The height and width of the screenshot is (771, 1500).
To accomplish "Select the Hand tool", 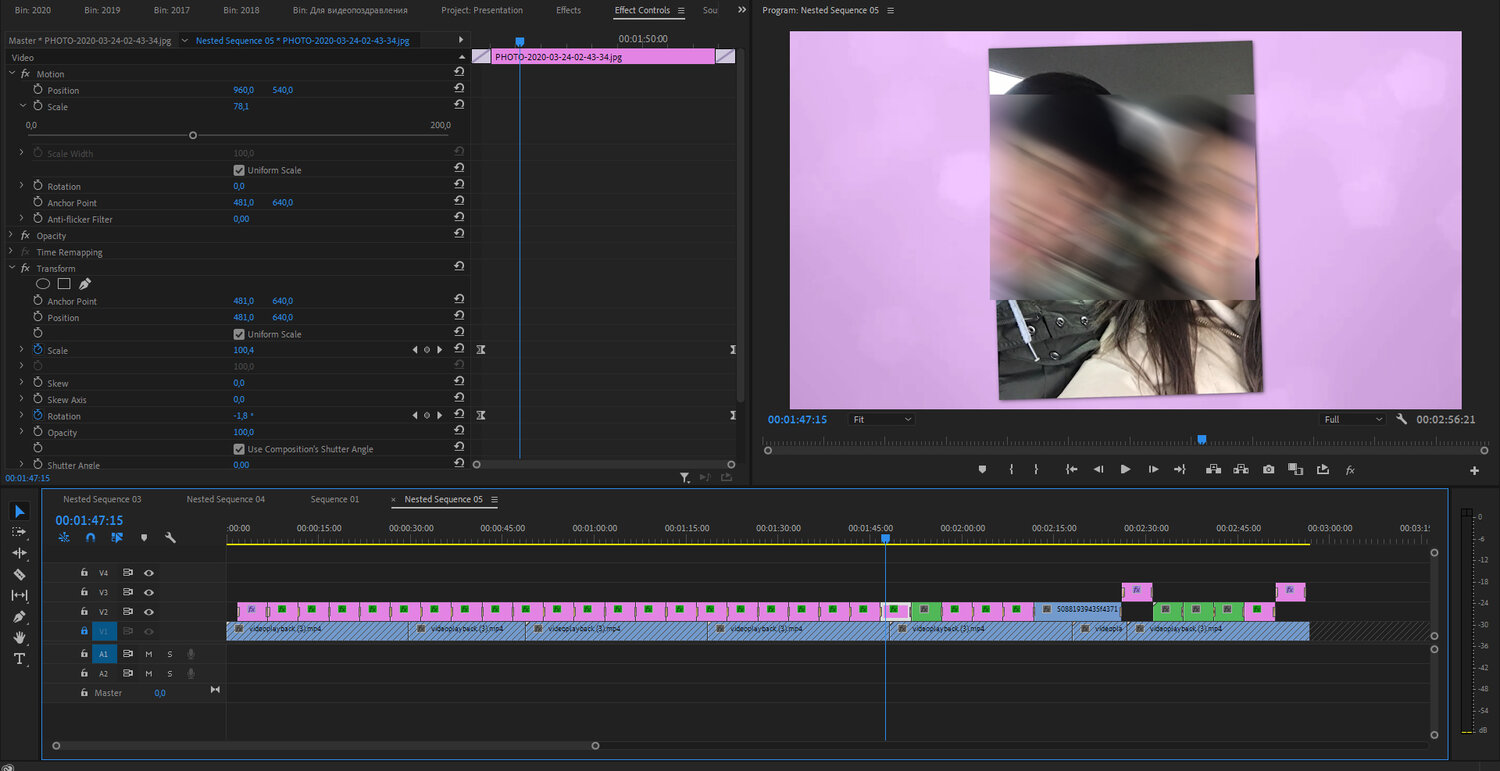I will pyautogui.click(x=20, y=637).
